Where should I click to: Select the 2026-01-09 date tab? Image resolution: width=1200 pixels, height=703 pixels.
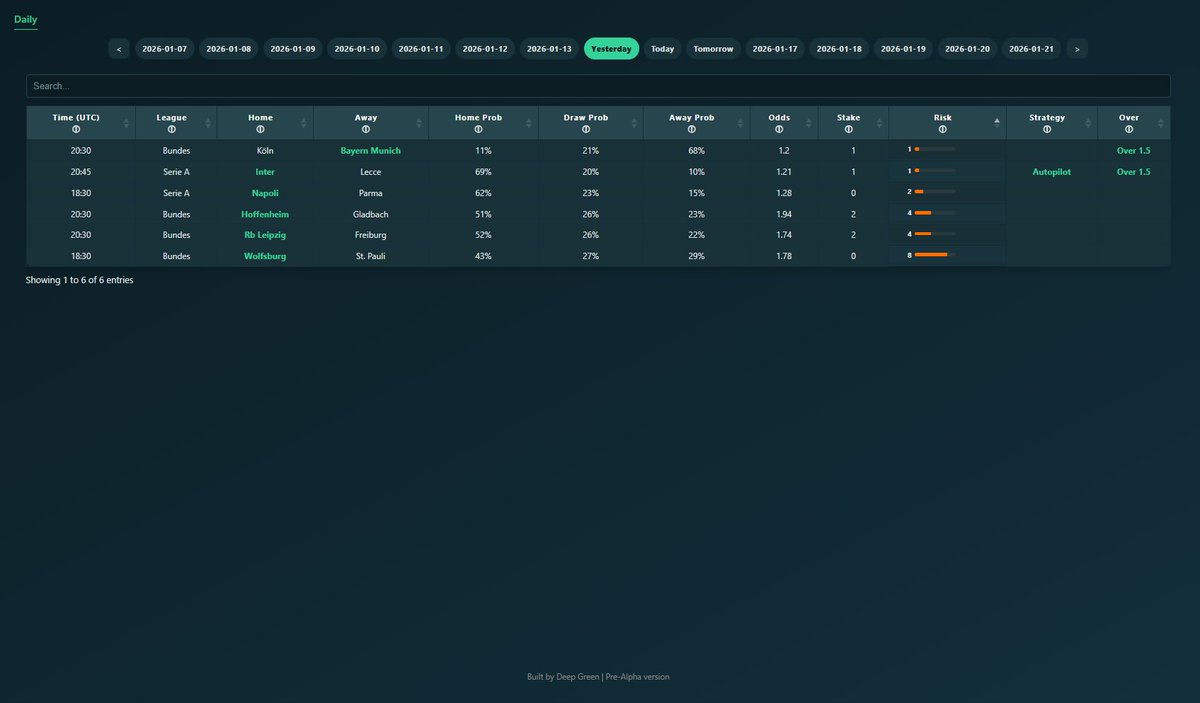pos(293,48)
